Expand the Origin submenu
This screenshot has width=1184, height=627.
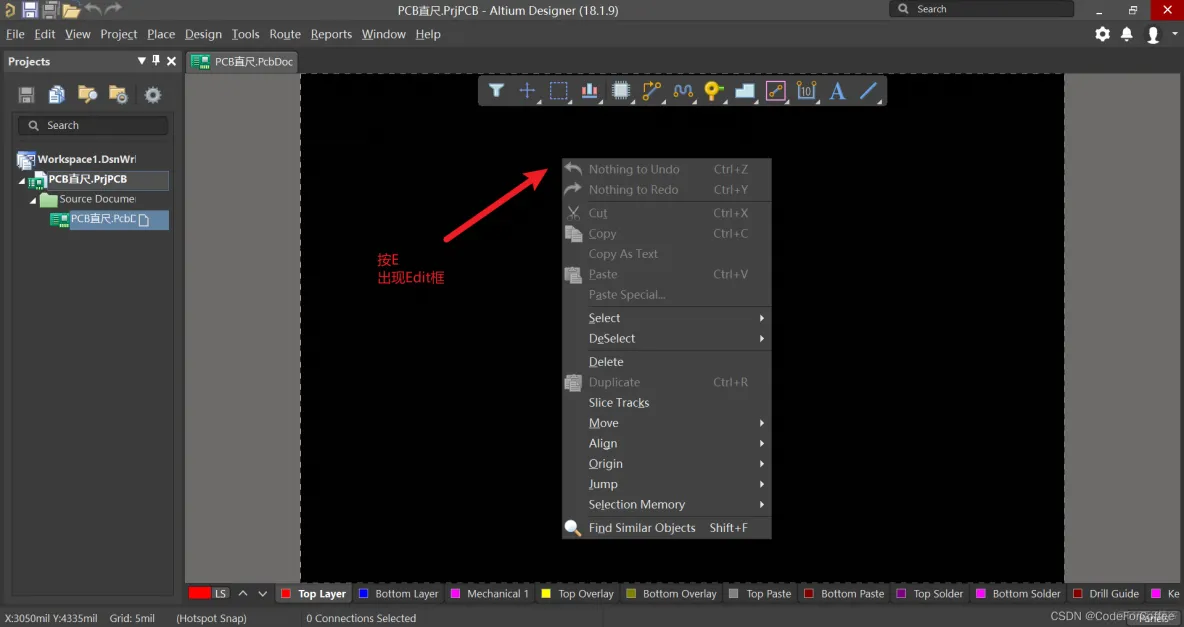point(667,464)
